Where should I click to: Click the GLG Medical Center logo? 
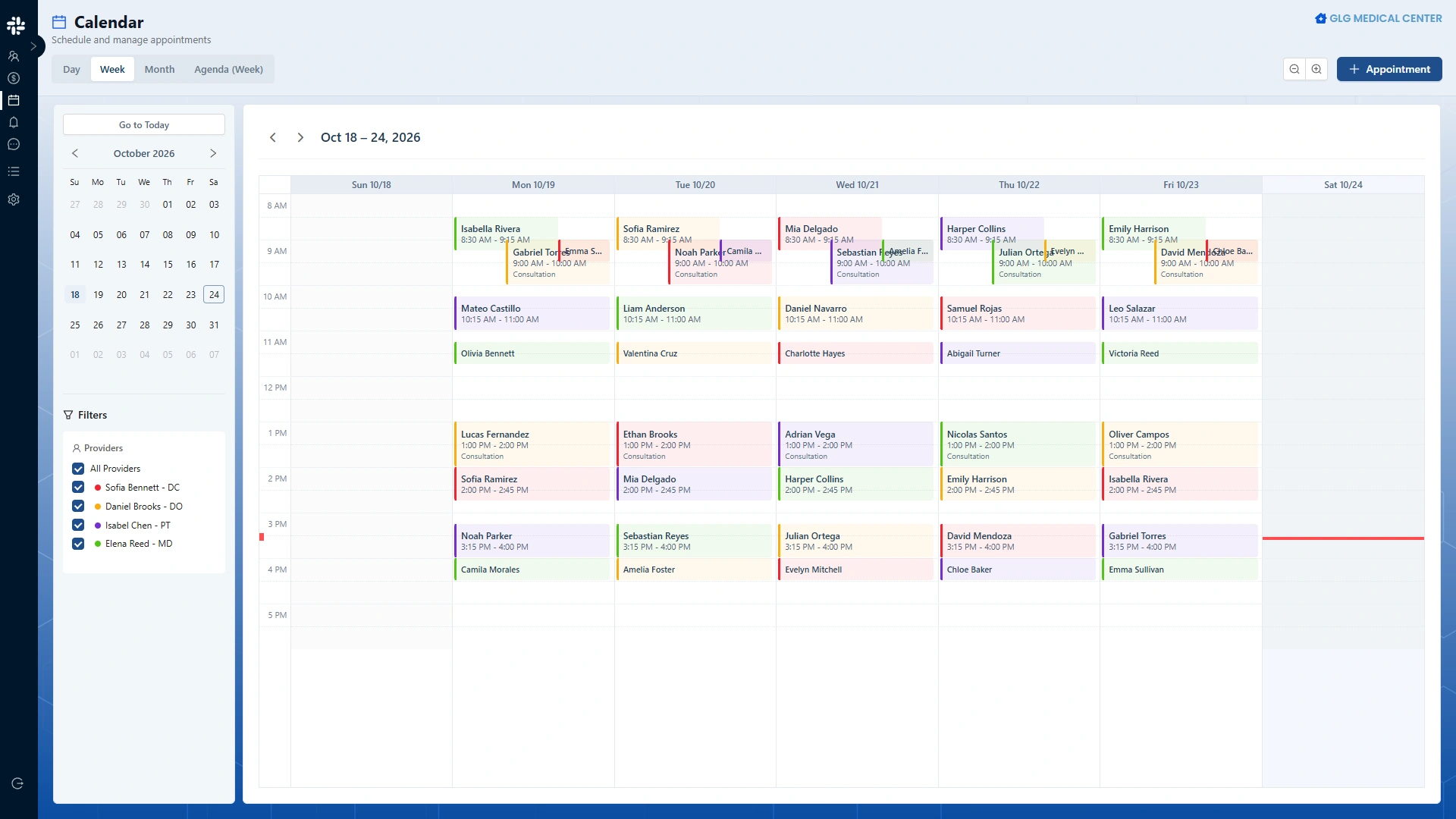[1379, 18]
